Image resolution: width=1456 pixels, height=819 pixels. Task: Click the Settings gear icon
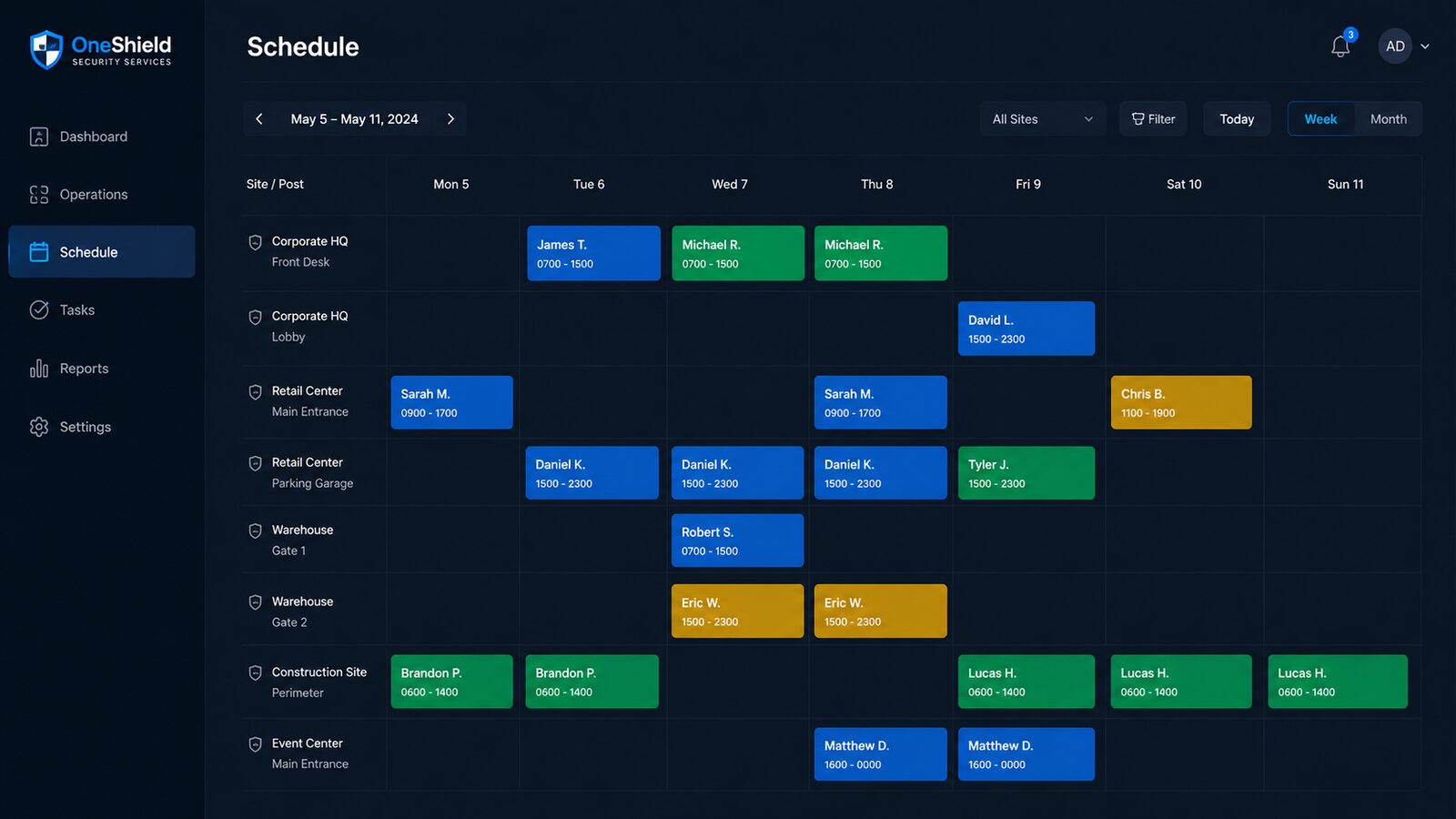tap(39, 427)
